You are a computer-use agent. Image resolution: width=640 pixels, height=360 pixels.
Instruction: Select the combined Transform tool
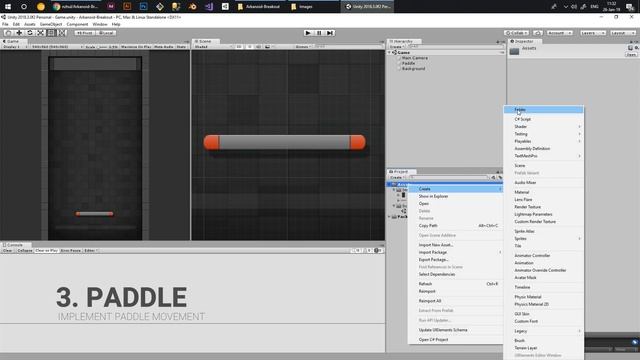[62, 33]
